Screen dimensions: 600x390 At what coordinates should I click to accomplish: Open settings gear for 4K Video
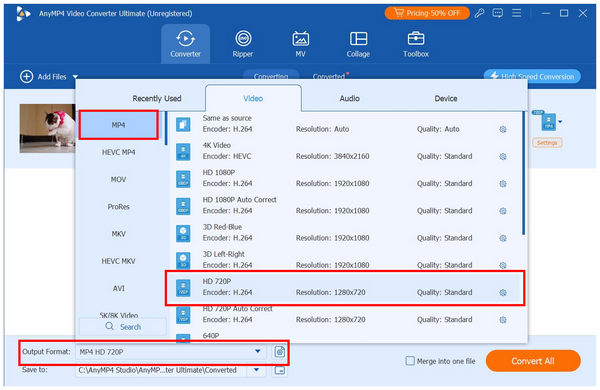coord(503,157)
